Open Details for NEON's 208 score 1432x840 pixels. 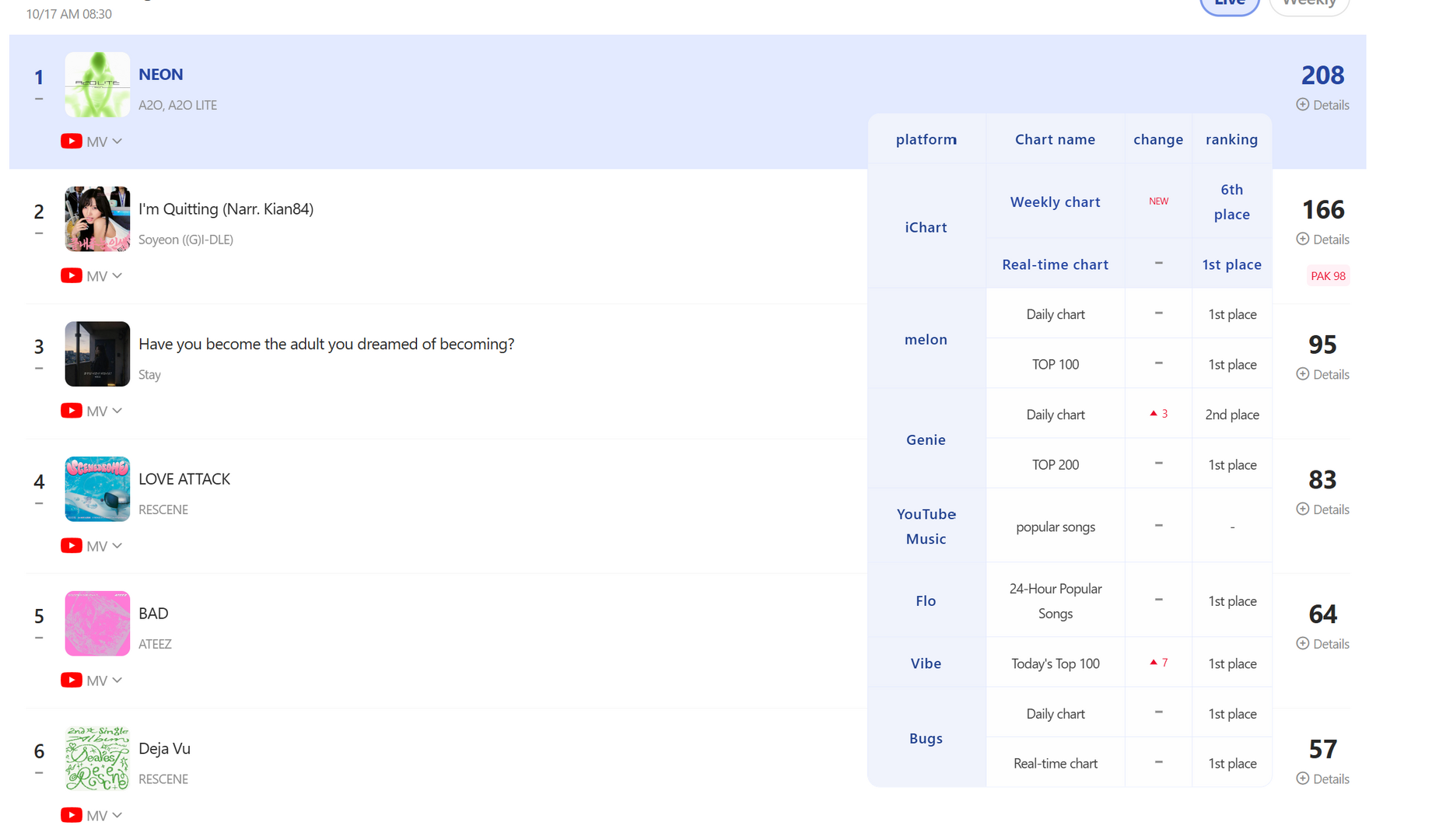tap(1323, 105)
